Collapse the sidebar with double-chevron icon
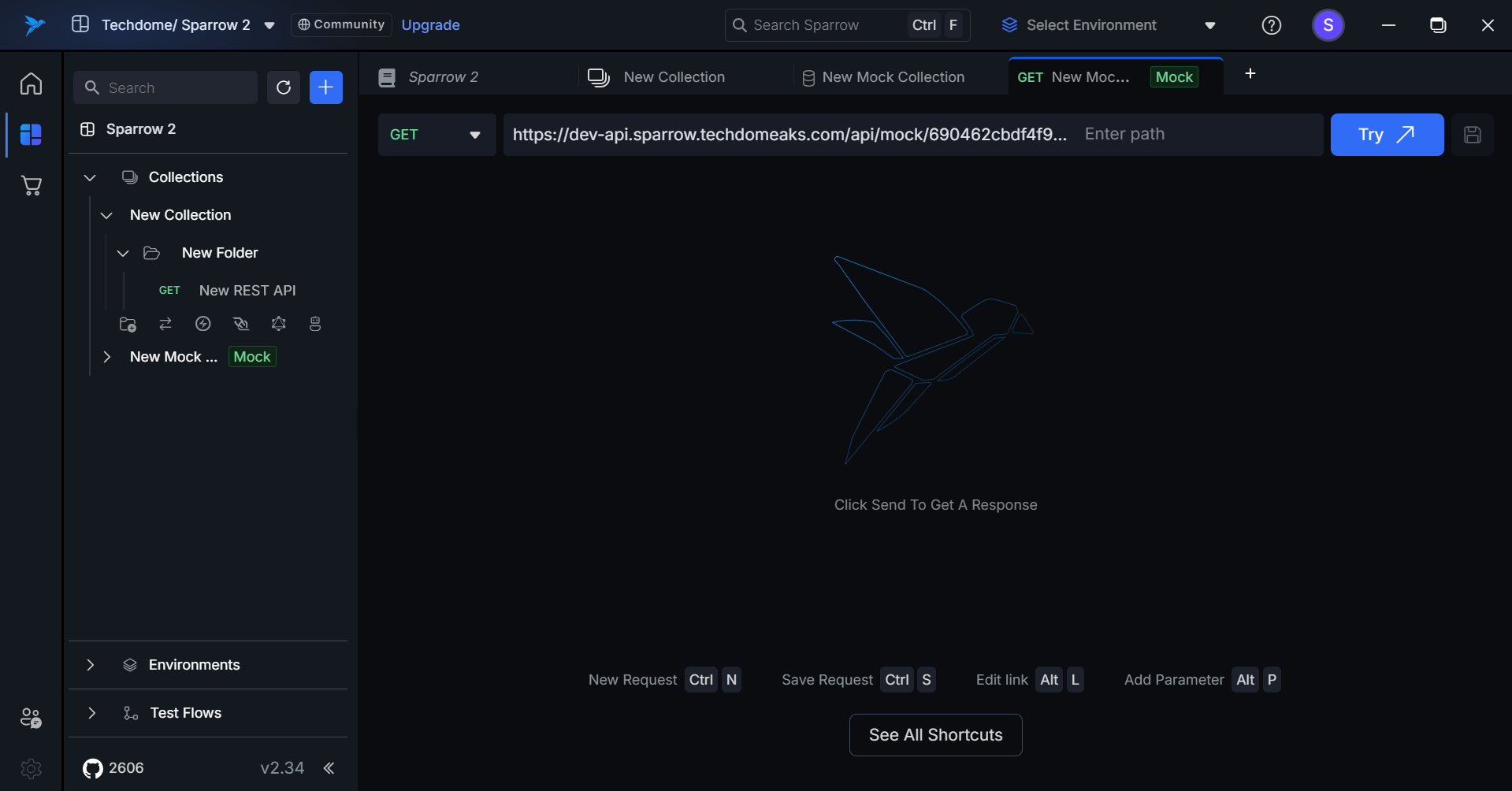Viewport: 1512px width, 791px height. tap(329, 768)
